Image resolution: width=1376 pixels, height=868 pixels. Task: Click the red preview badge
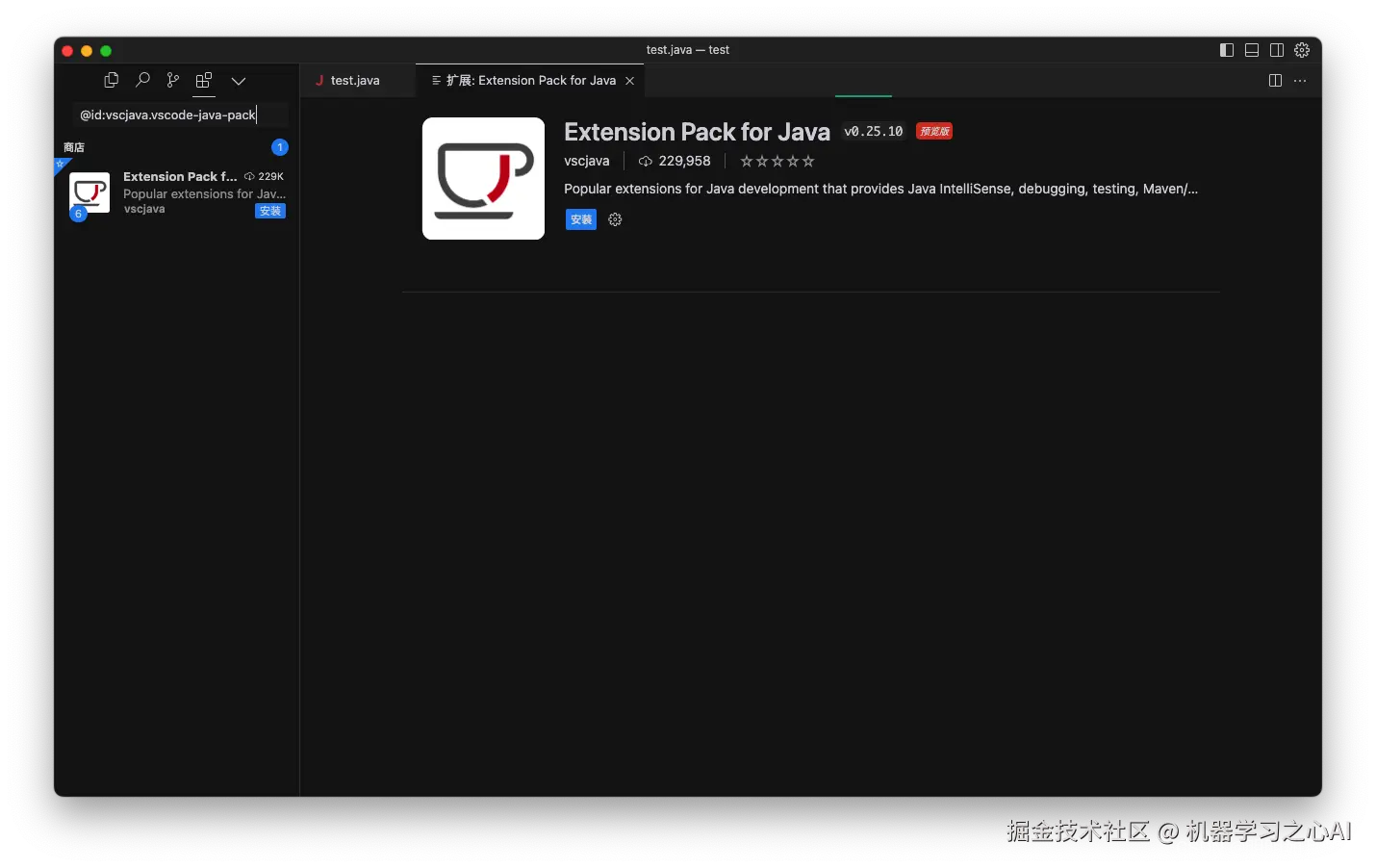pyautogui.click(x=934, y=132)
